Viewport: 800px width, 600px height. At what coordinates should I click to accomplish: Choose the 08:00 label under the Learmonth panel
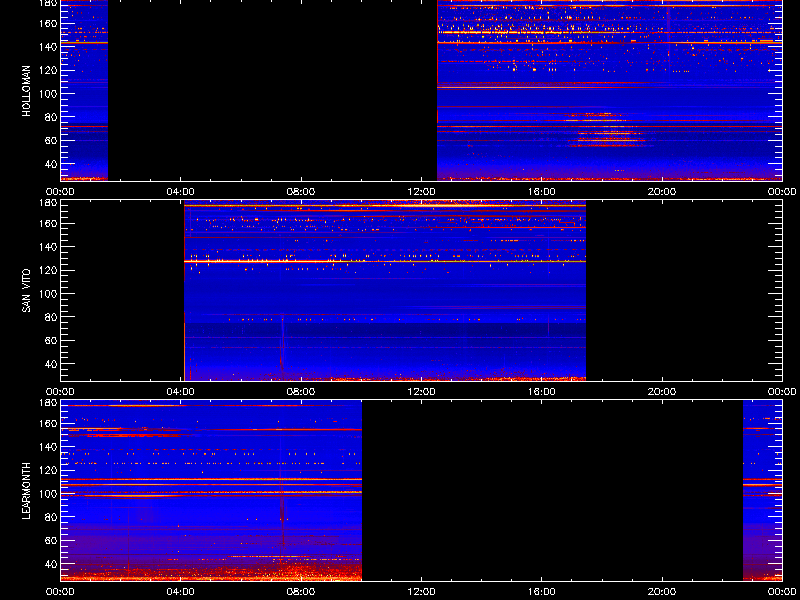[301, 592]
